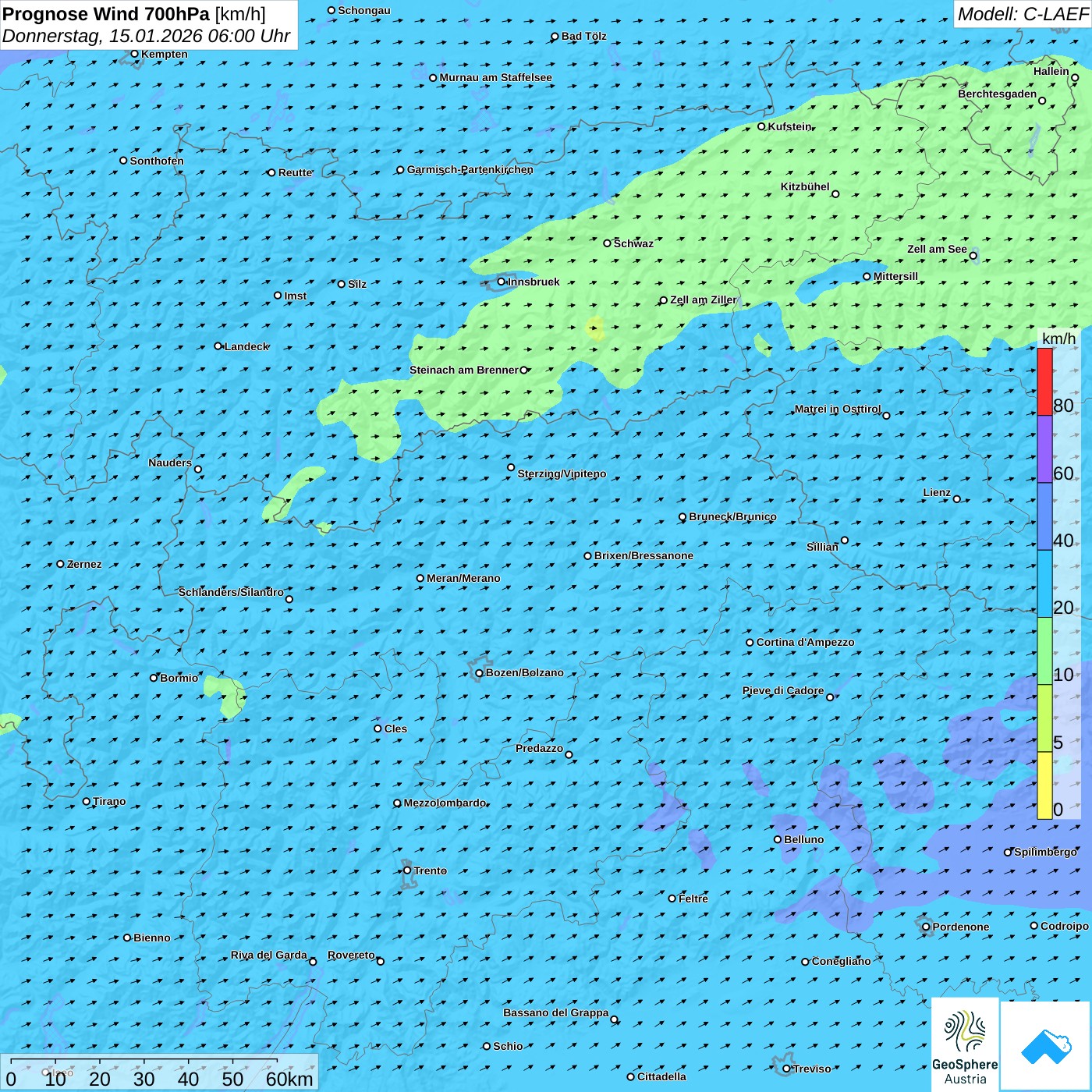Click the small yellow calm-wind patch near Zell am Ziller

[x=595, y=328]
